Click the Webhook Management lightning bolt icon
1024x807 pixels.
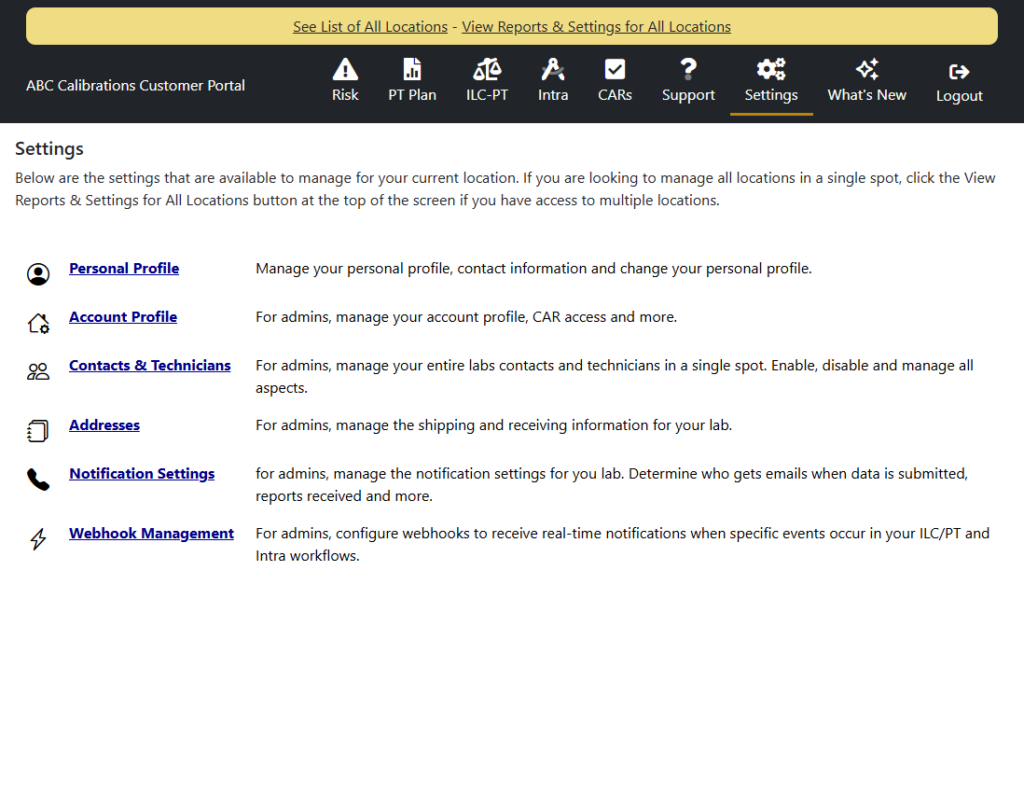(x=38, y=540)
